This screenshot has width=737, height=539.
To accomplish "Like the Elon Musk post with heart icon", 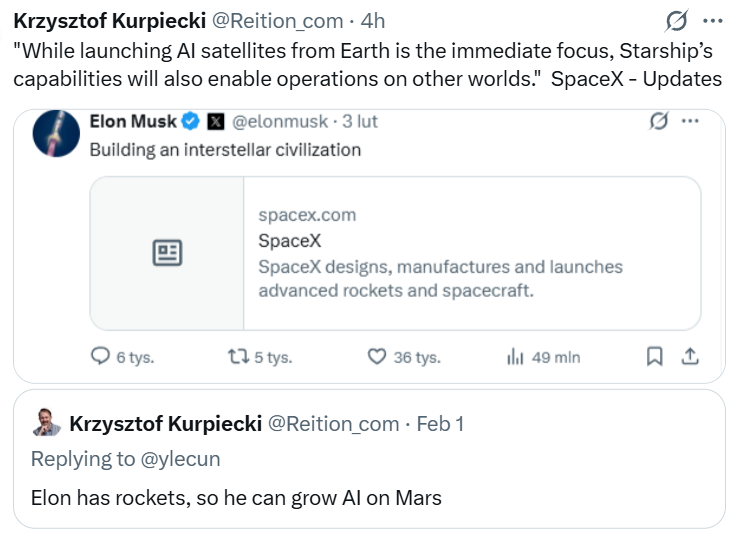I will (377, 357).
